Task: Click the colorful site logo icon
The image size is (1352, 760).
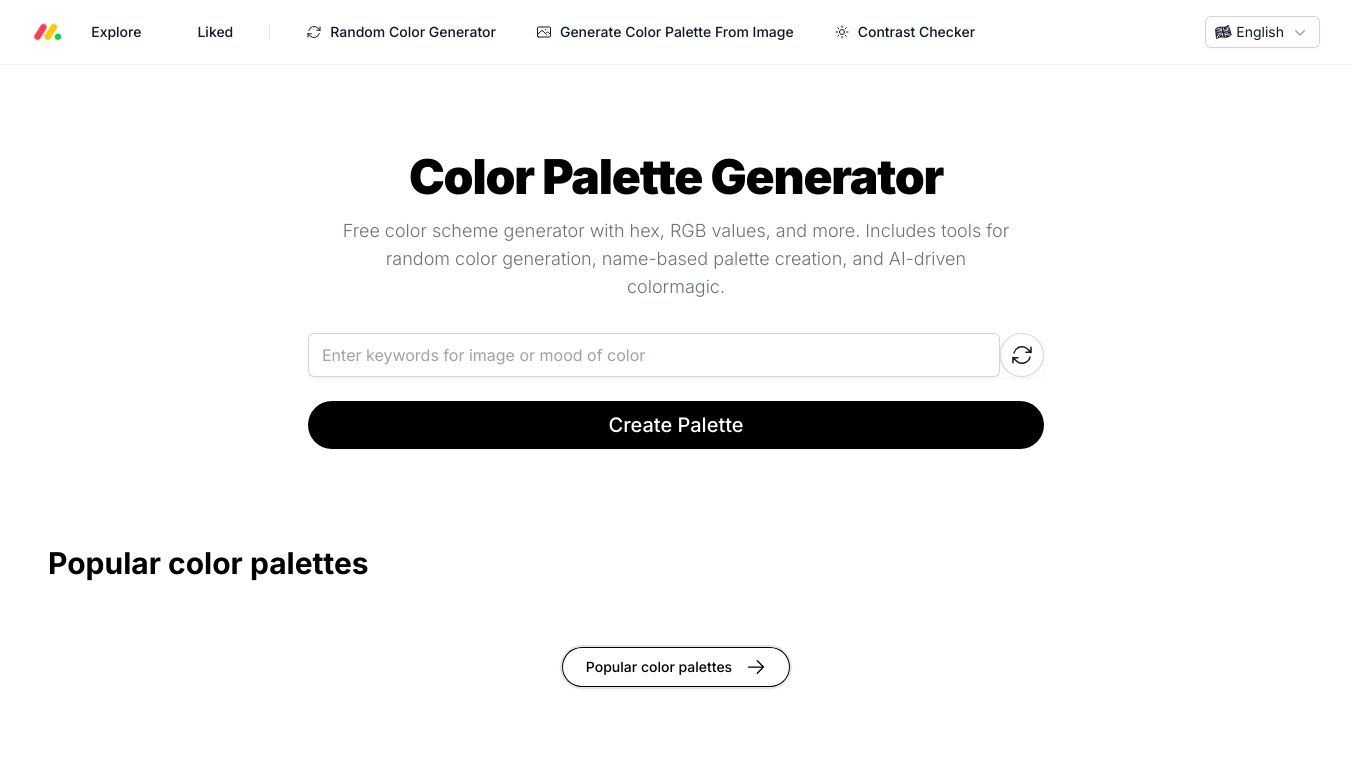Action: [x=48, y=32]
